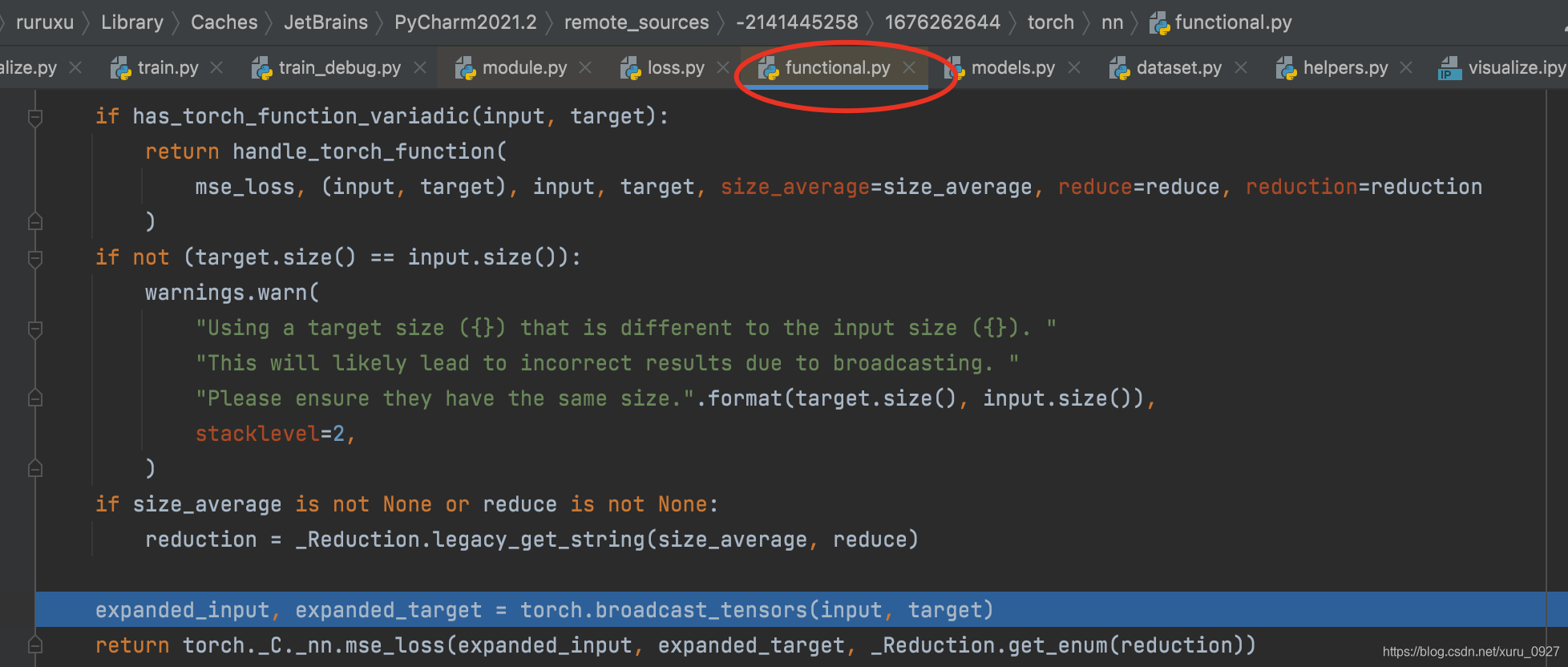Close the loss.py tab
This screenshot has height=667, width=1568.
(723, 68)
